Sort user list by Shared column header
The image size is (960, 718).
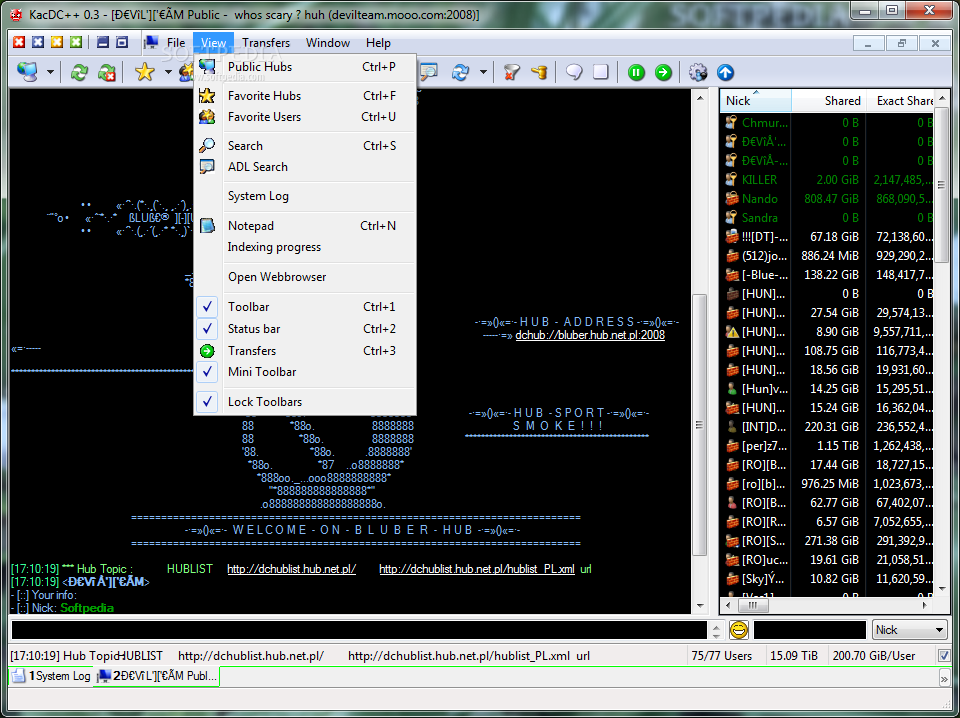click(x=828, y=100)
